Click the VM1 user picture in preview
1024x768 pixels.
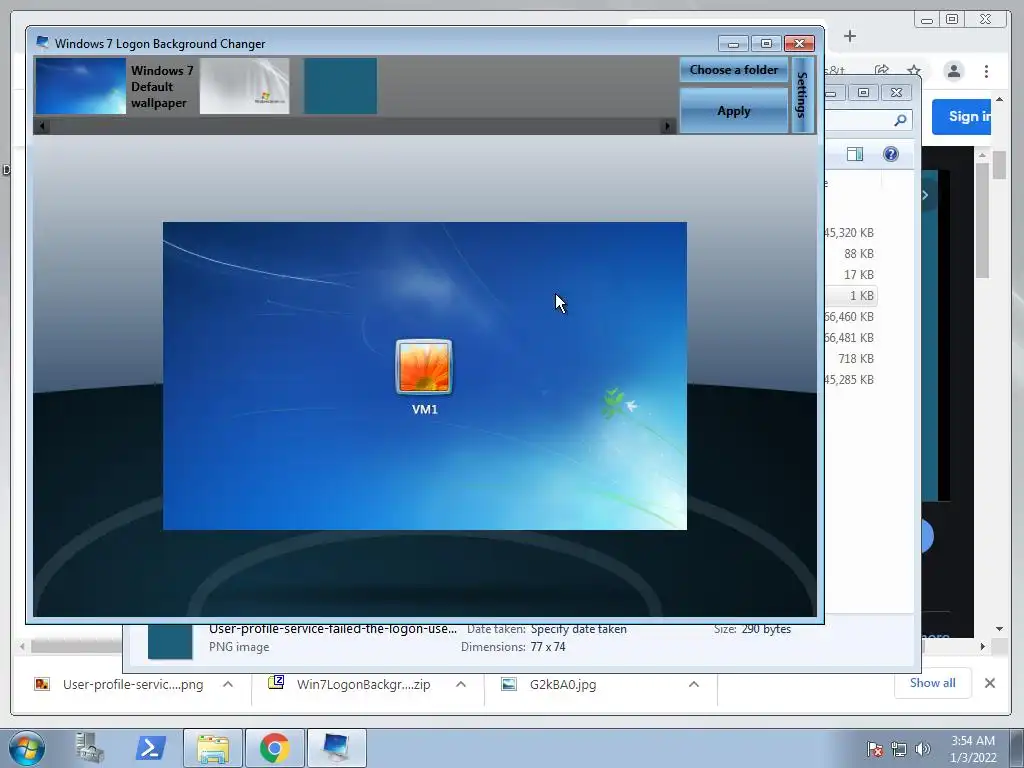pyautogui.click(x=424, y=367)
